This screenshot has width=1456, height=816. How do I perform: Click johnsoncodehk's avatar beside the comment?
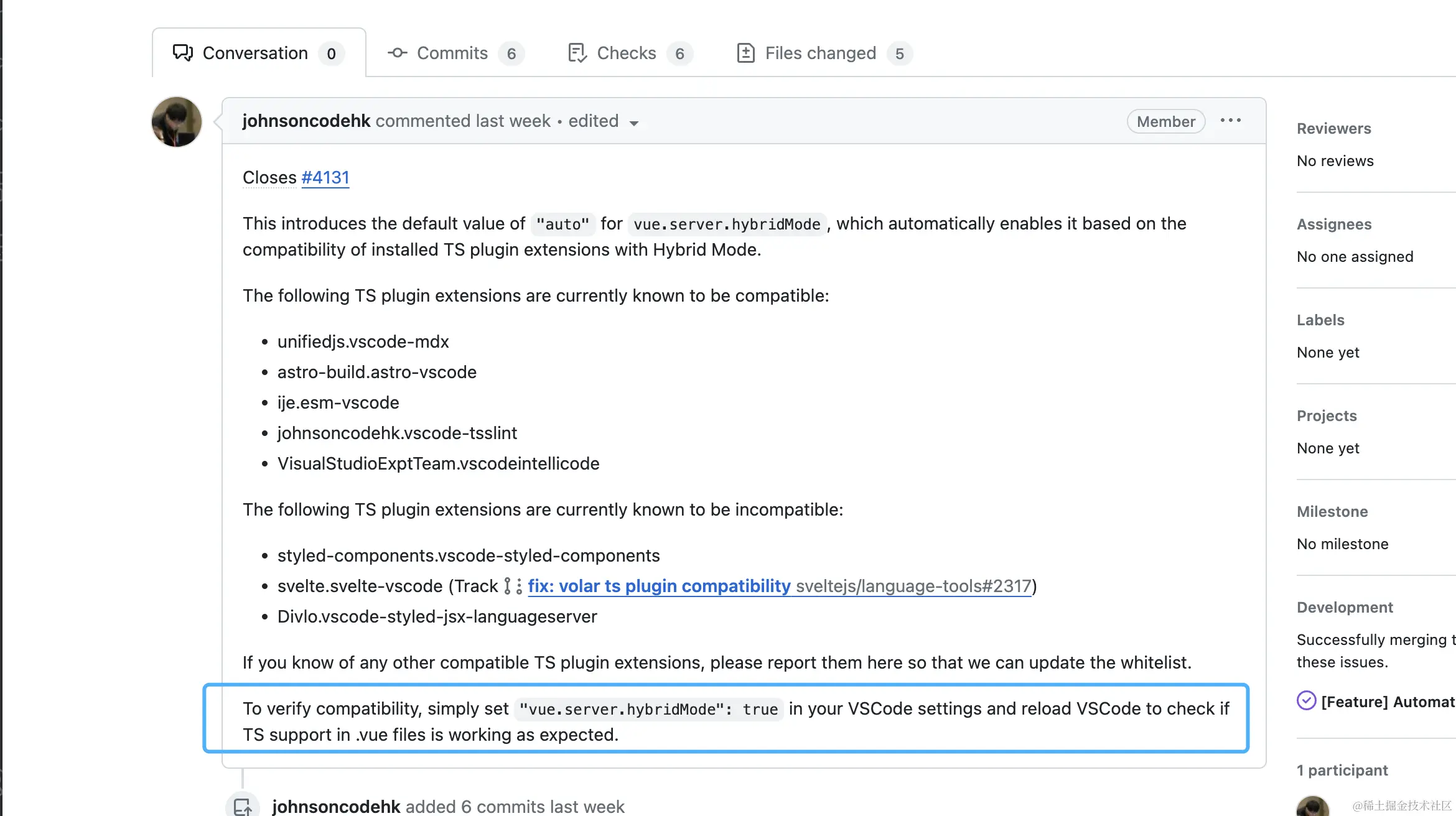point(177,122)
